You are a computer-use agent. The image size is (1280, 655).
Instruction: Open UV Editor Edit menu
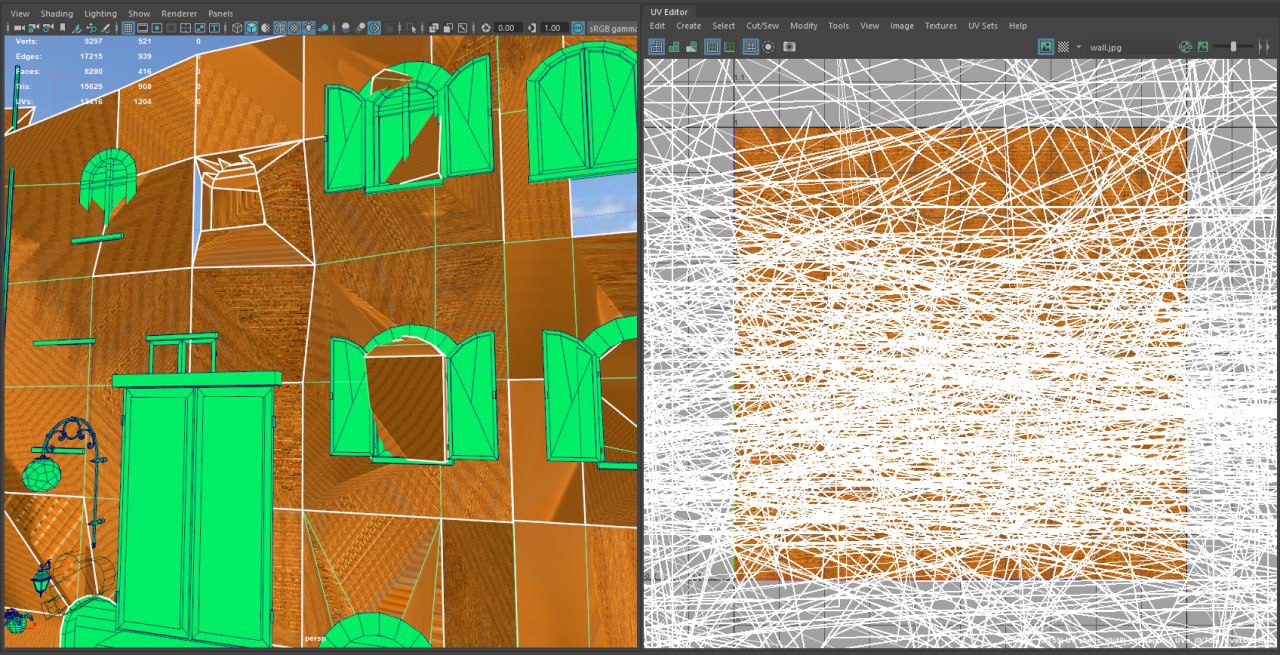click(x=657, y=26)
